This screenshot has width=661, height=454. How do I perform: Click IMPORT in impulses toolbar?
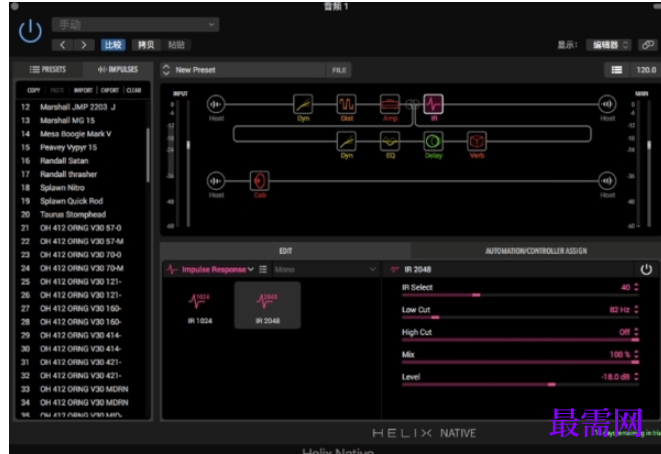(x=83, y=90)
